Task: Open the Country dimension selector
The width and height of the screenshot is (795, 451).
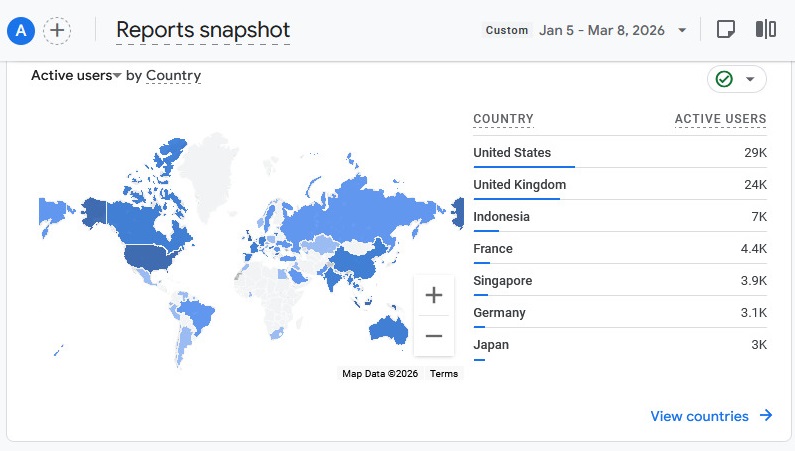Action: pos(173,75)
